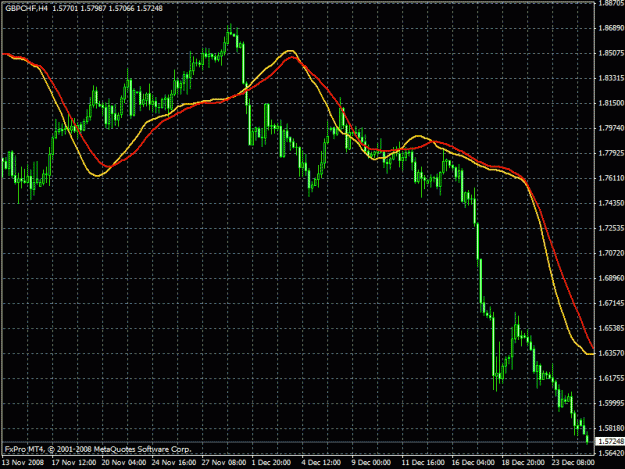625x469 pixels.
Task: Click the 17 Nov 12:00 date label
Action: pos(74,463)
